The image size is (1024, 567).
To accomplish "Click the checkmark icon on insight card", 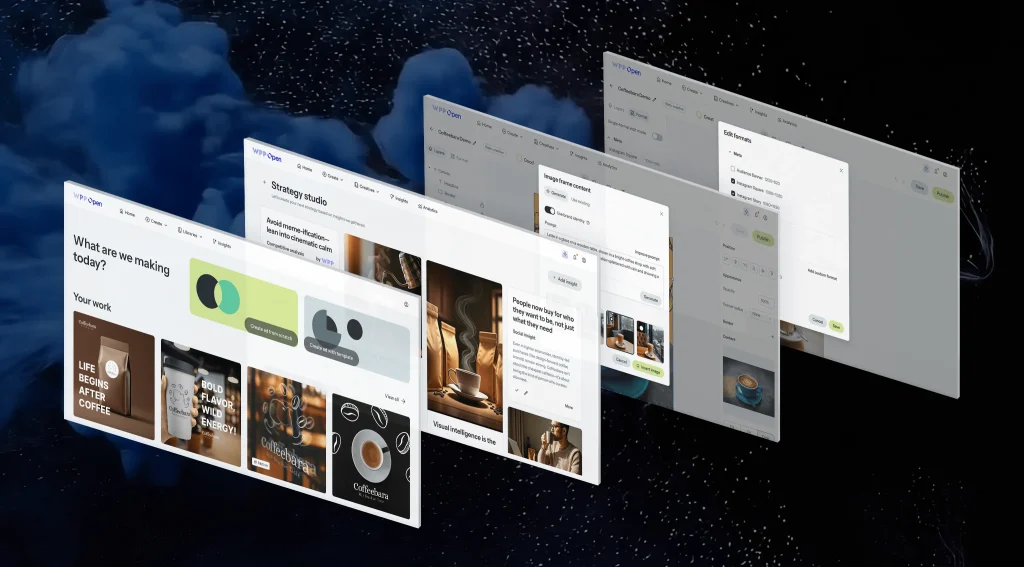I will [x=517, y=388].
